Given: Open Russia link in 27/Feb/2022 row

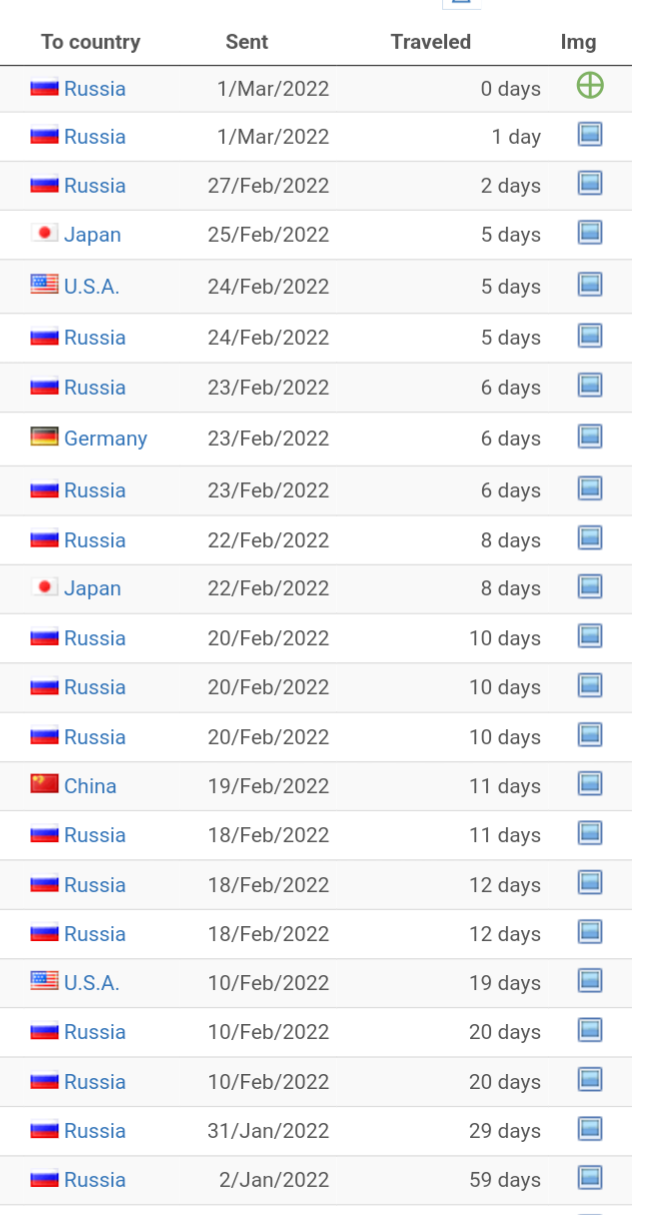Looking at the screenshot, I should pyautogui.click(x=95, y=186).
